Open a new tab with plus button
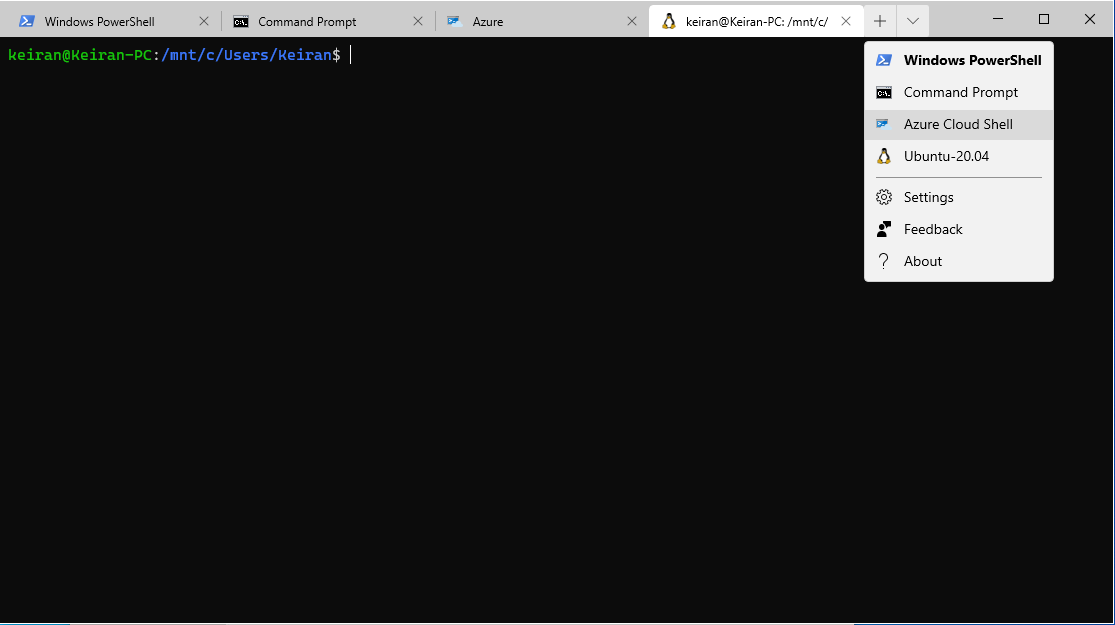 point(880,21)
